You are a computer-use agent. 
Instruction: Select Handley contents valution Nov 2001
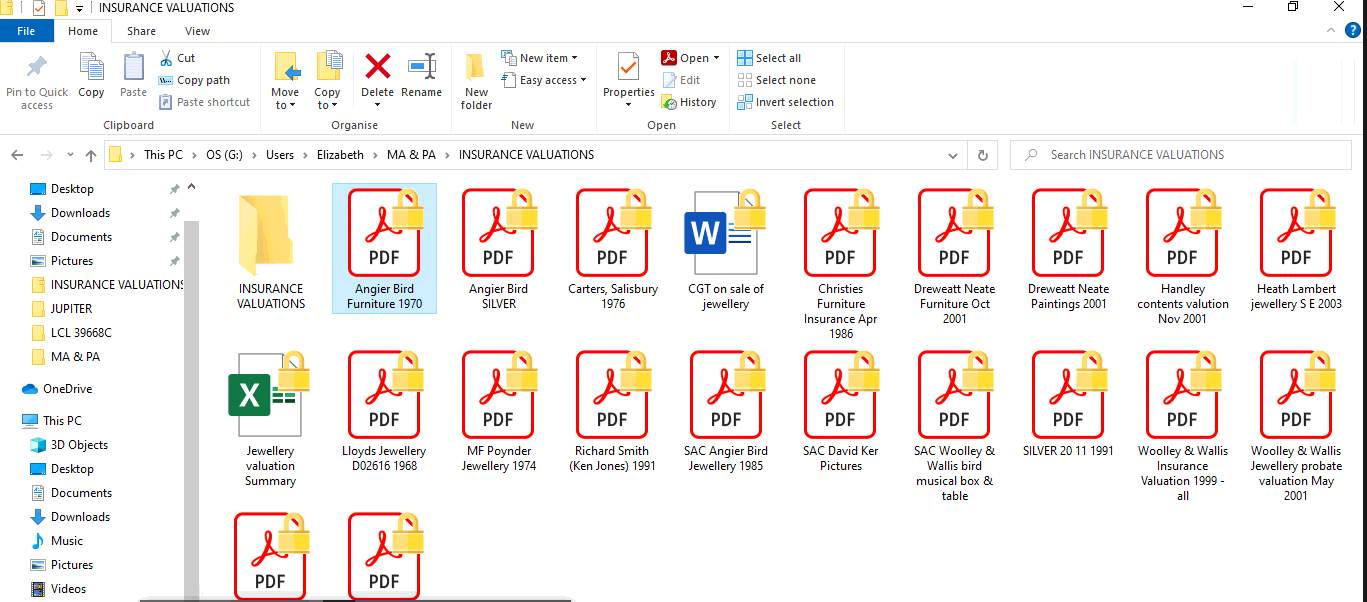click(x=1182, y=257)
